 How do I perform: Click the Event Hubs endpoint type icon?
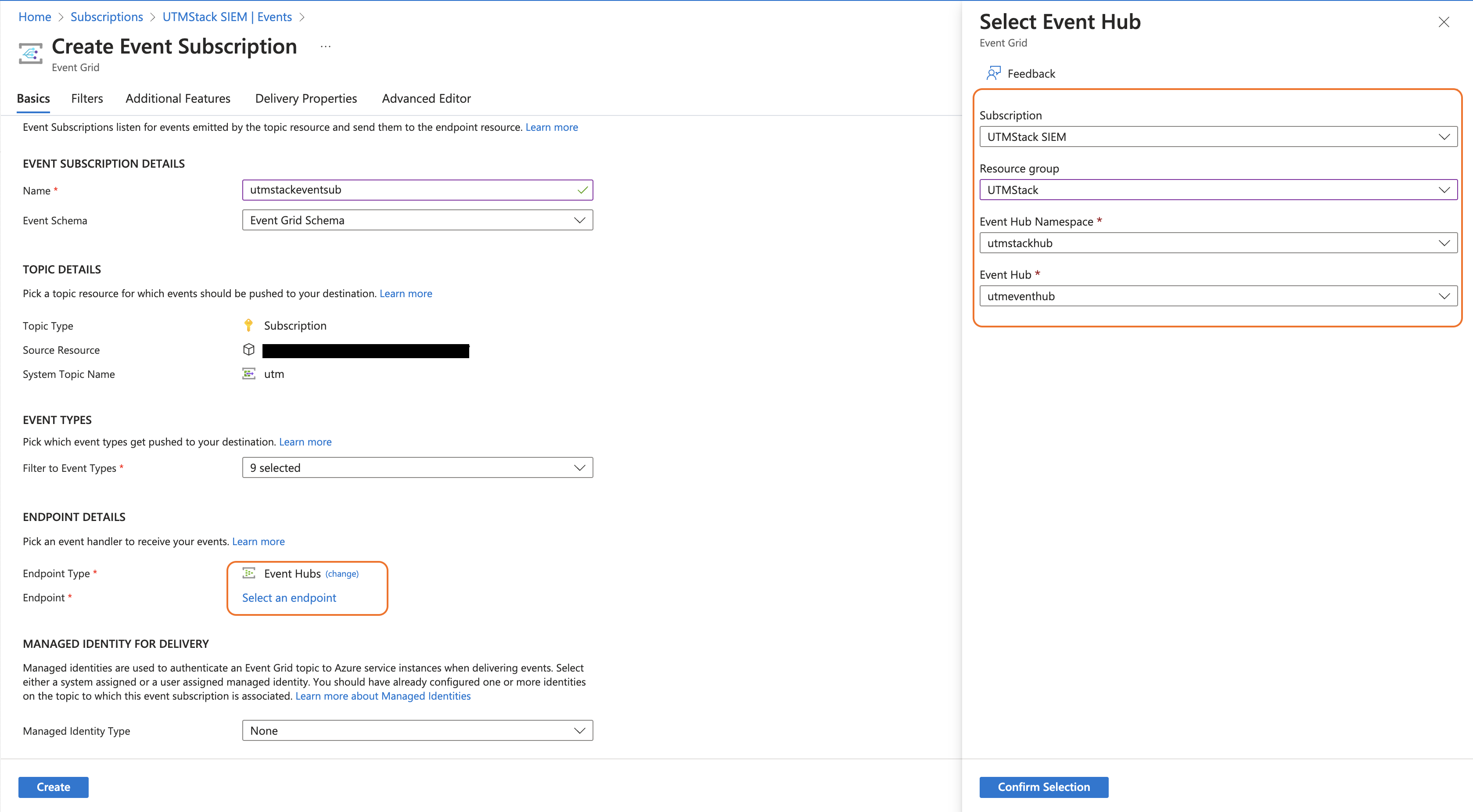(248, 573)
